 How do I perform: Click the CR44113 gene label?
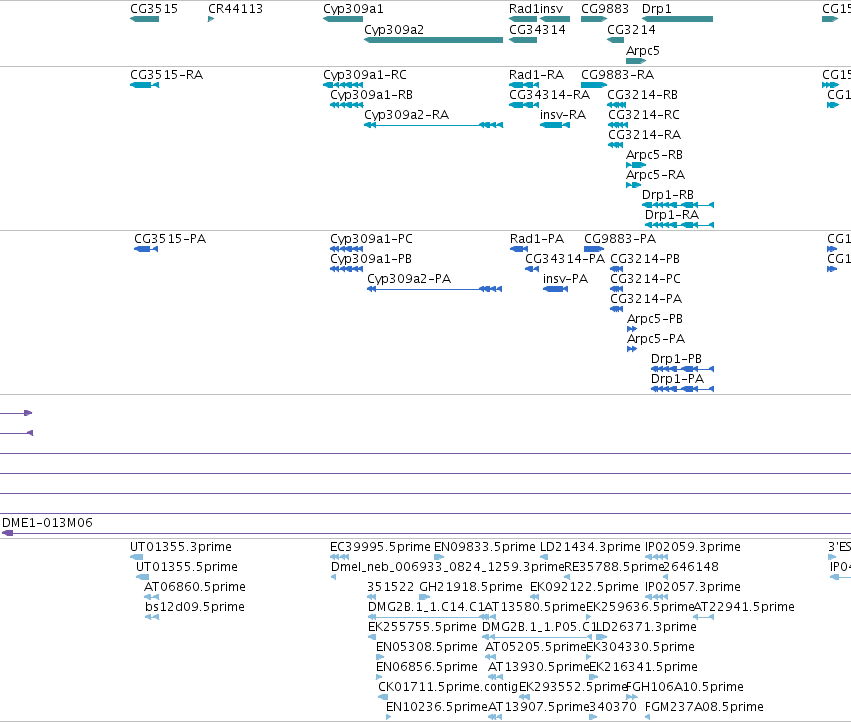[236, 9]
